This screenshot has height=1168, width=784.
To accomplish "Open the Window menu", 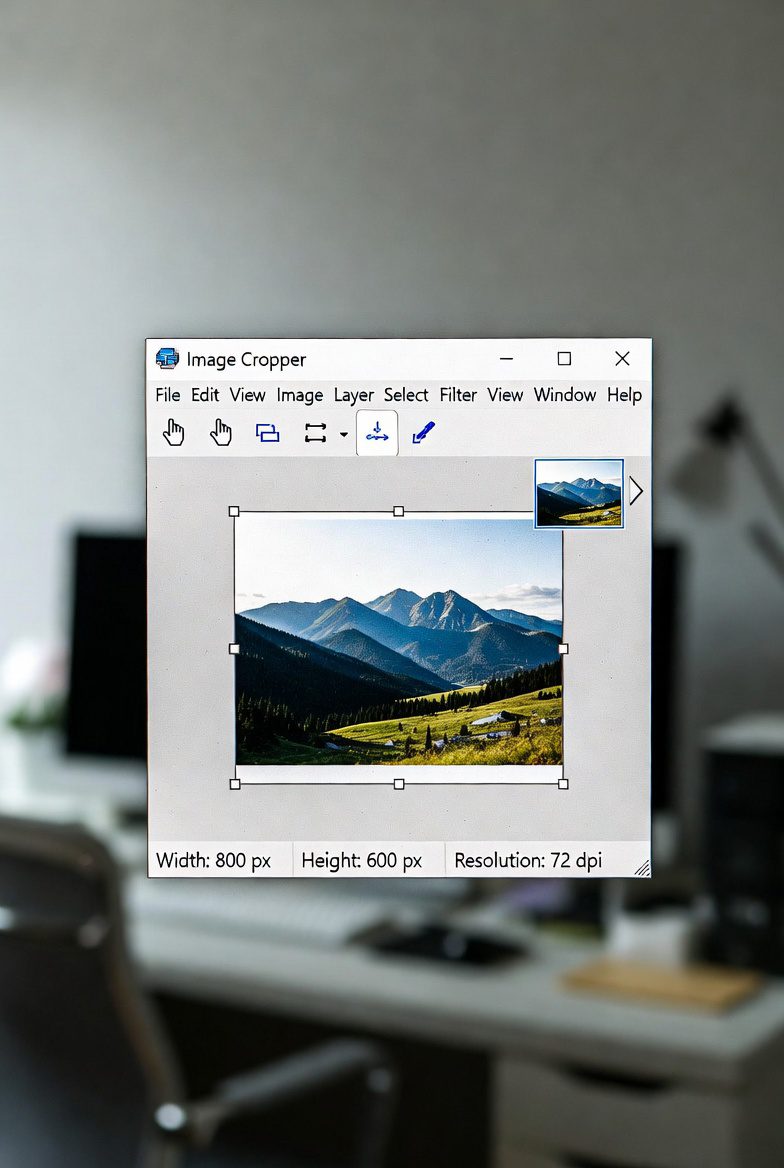I will [x=565, y=395].
